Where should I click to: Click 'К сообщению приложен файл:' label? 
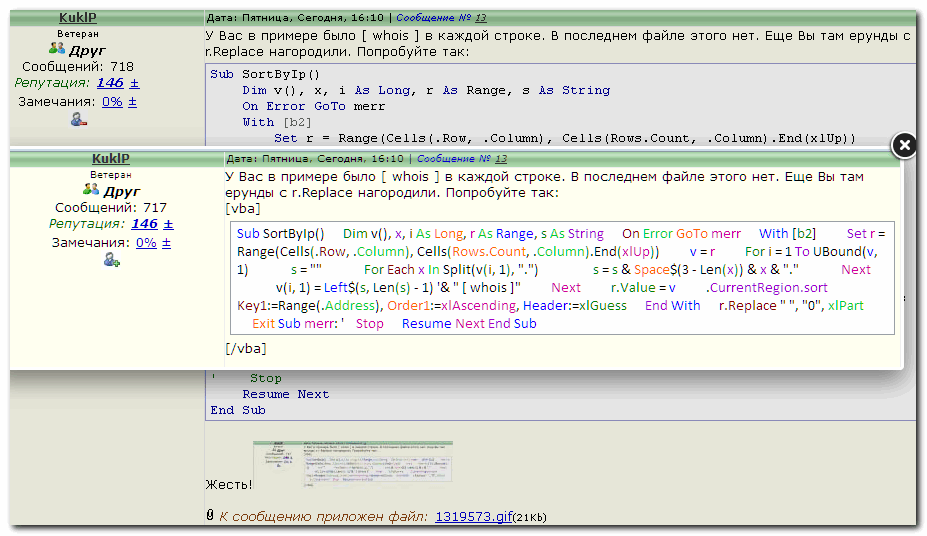click(323, 516)
